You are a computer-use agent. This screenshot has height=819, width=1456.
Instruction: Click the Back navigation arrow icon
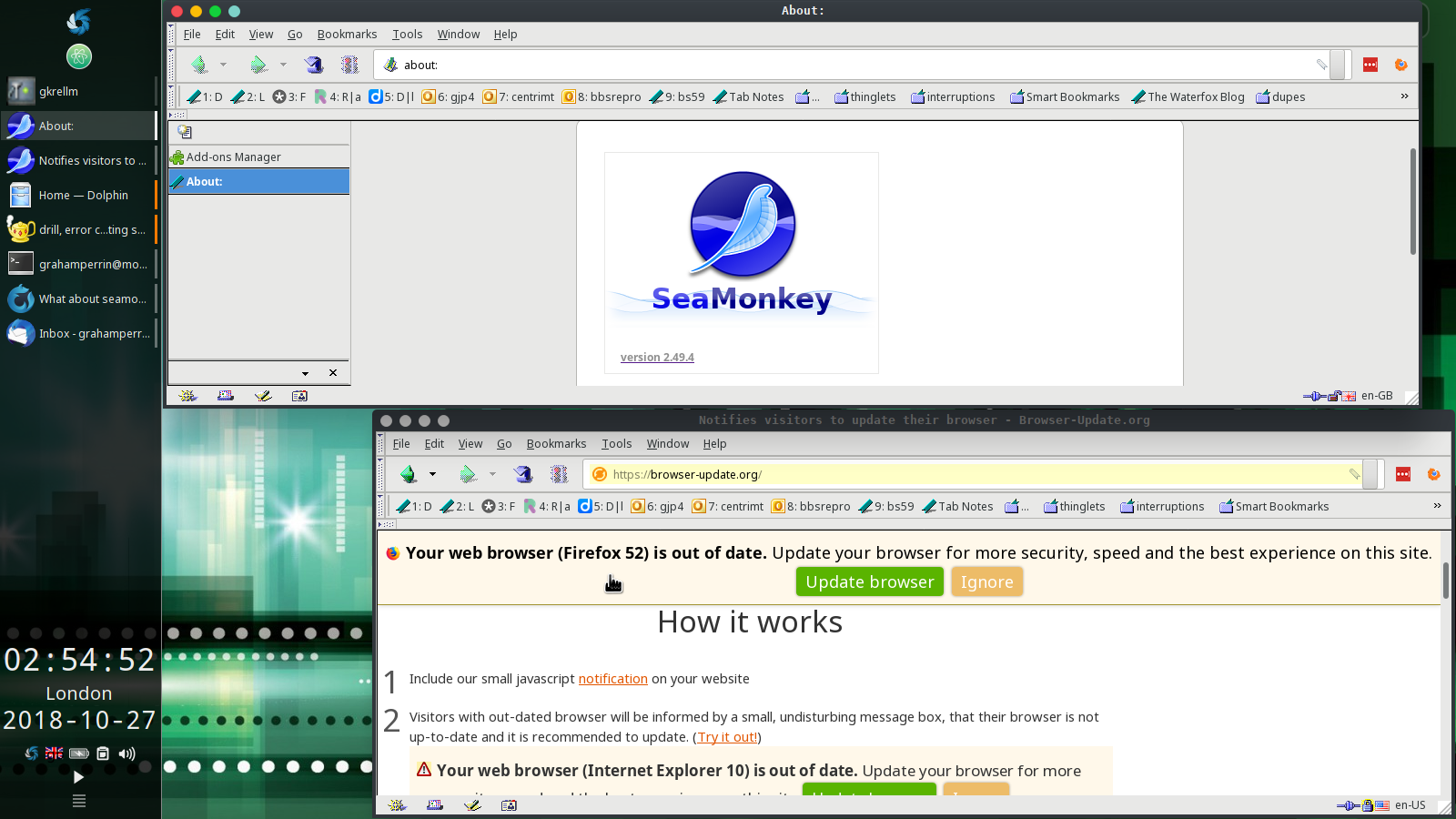click(x=199, y=64)
